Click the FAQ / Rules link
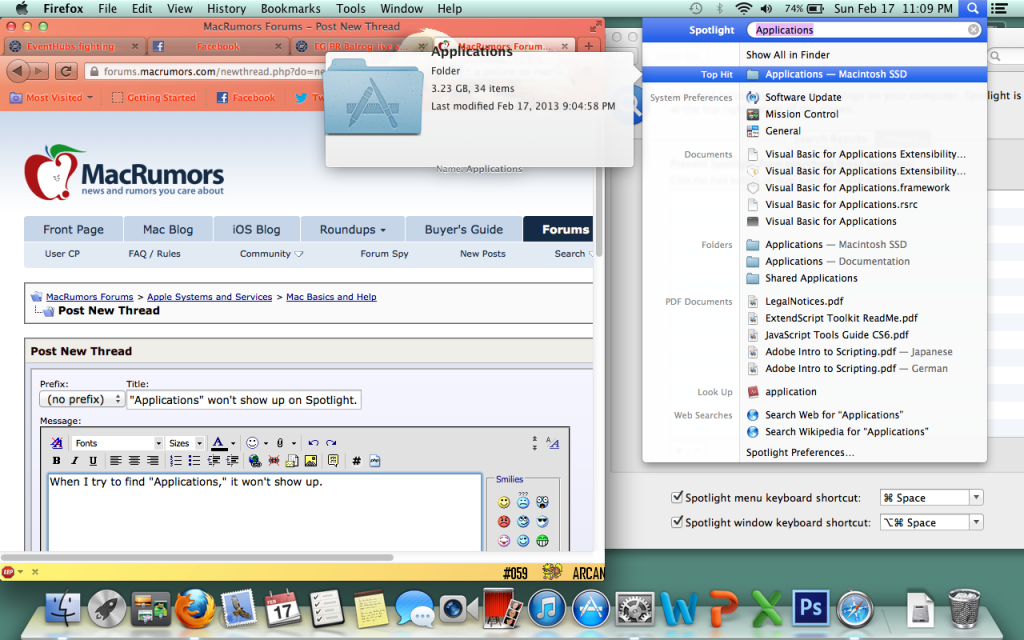Viewport: 1024px width, 640px height. point(154,253)
